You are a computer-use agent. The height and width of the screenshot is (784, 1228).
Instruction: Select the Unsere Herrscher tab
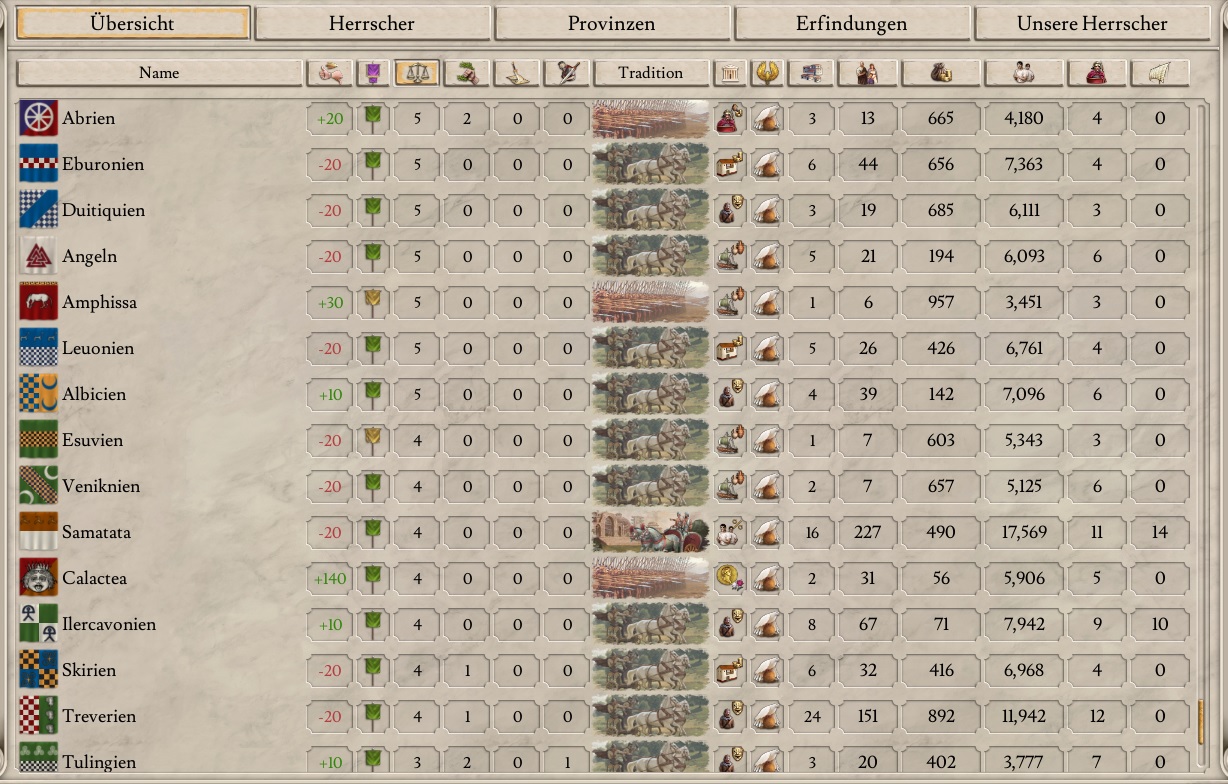1092,23
